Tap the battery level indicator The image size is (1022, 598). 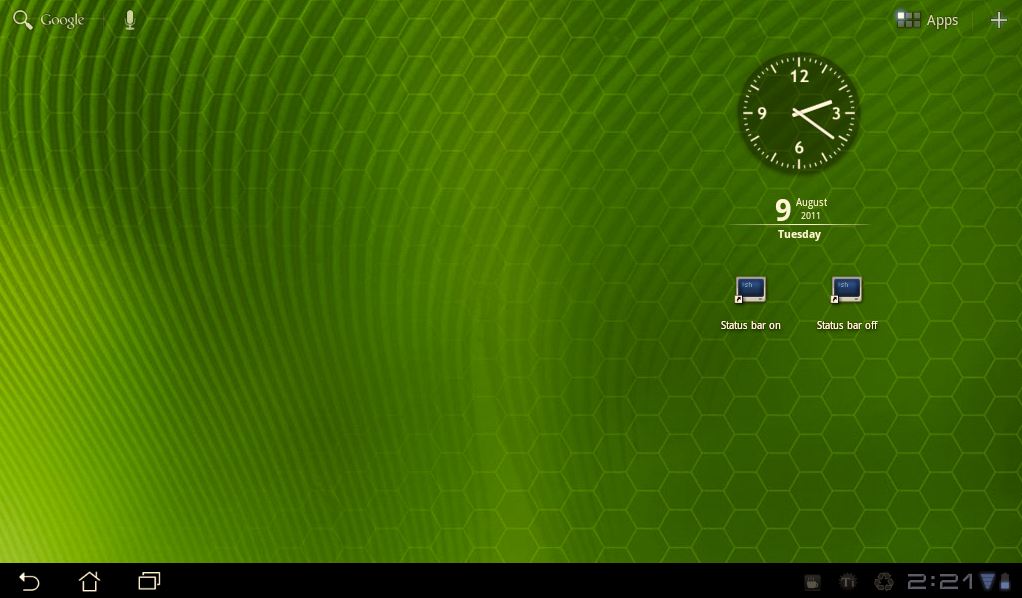click(x=1007, y=581)
